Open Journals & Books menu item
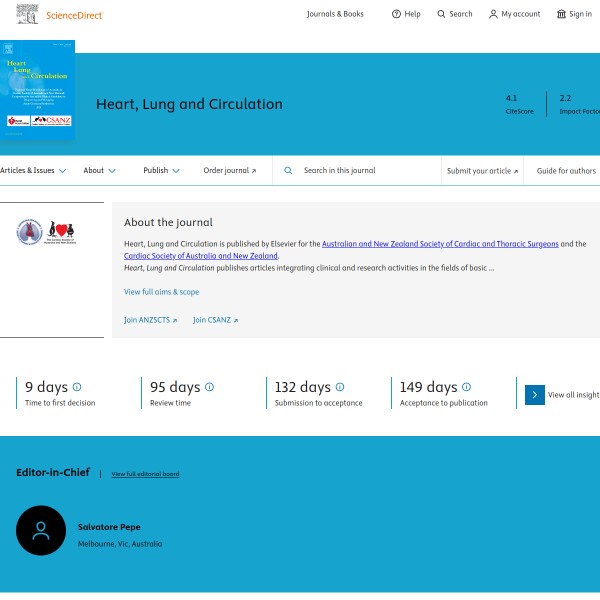The image size is (600, 600). click(335, 14)
